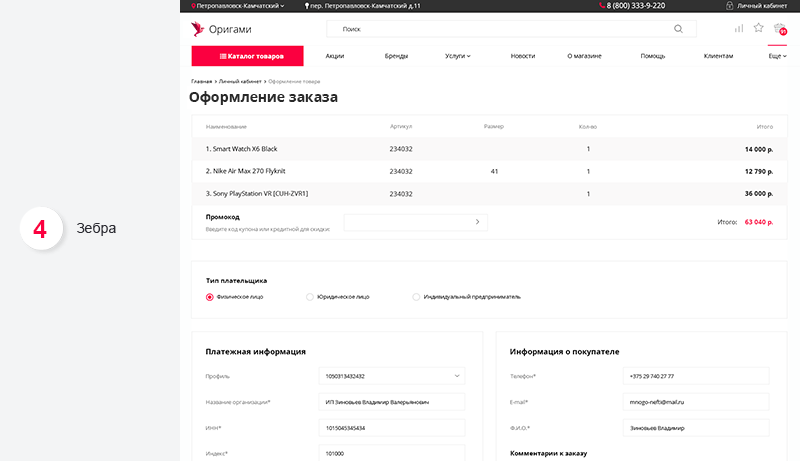Click size value 41
The image size is (800, 461).
coord(494,171)
